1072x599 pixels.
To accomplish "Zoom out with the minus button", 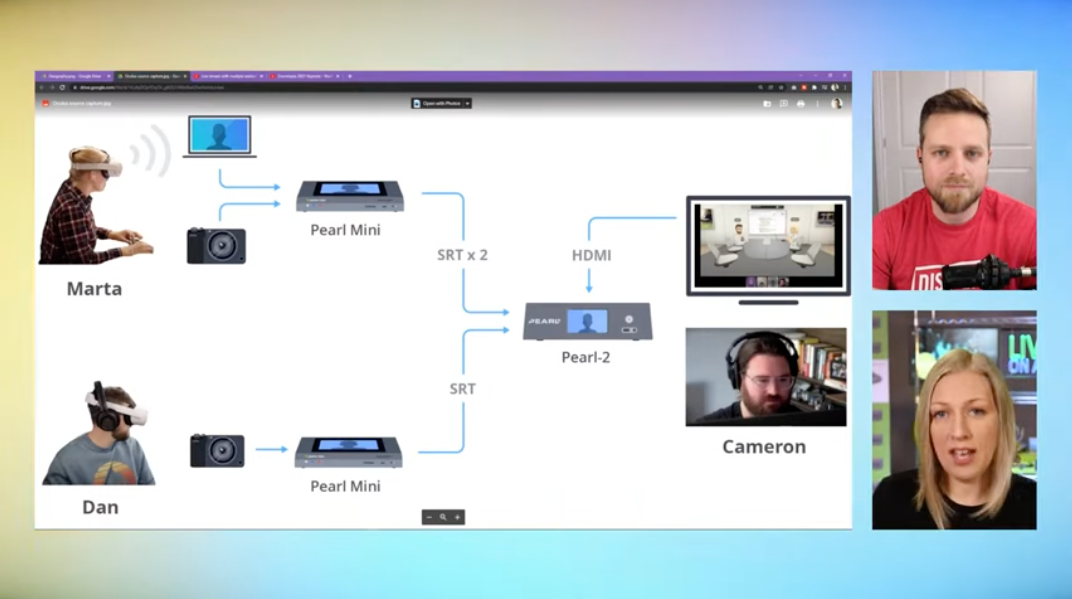I will click(x=429, y=517).
